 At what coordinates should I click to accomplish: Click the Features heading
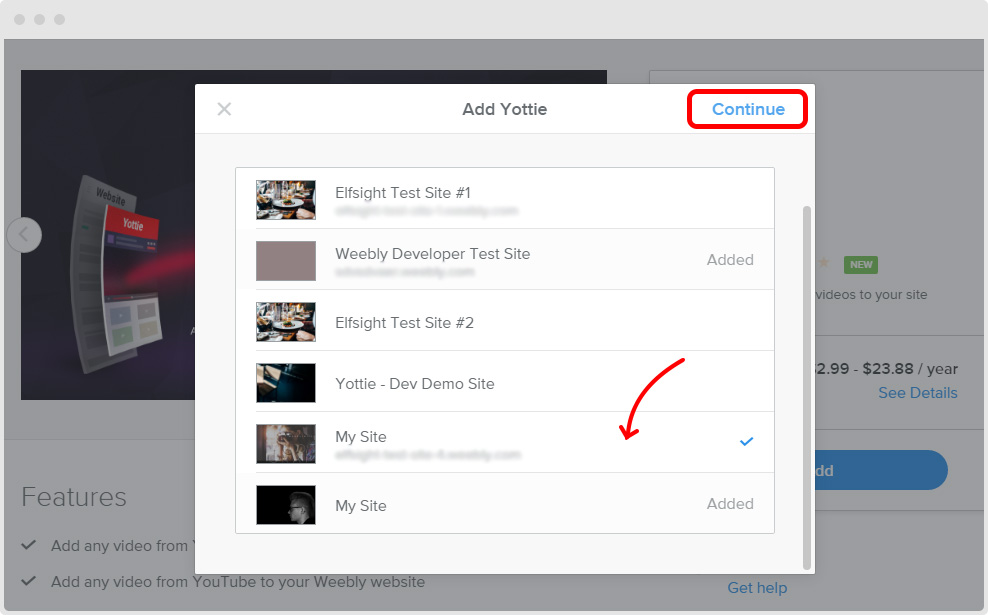(x=74, y=497)
